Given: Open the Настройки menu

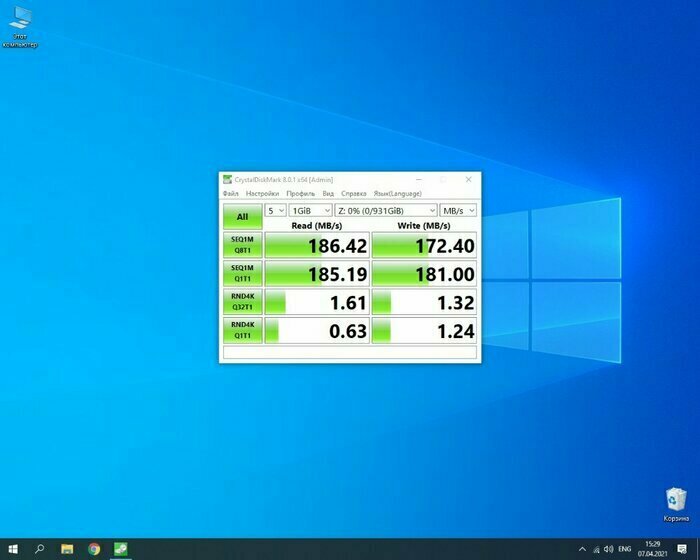Looking at the screenshot, I should (262, 193).
